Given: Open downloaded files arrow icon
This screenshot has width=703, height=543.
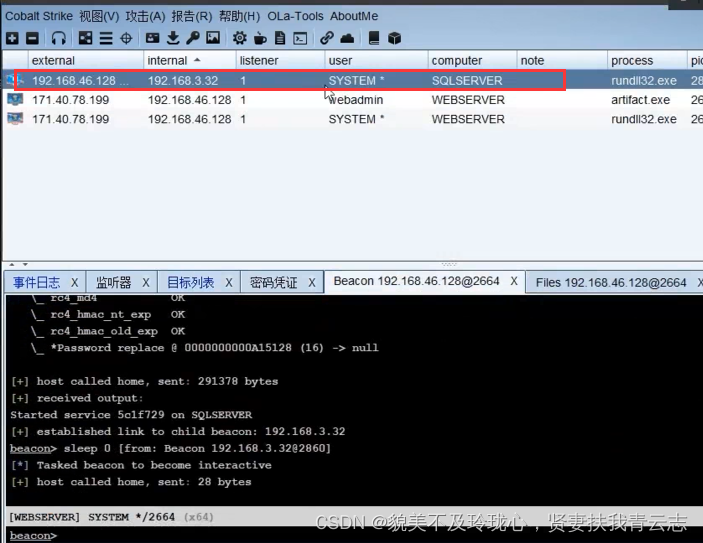Looking at the screenshot, I should click(173, 38).
